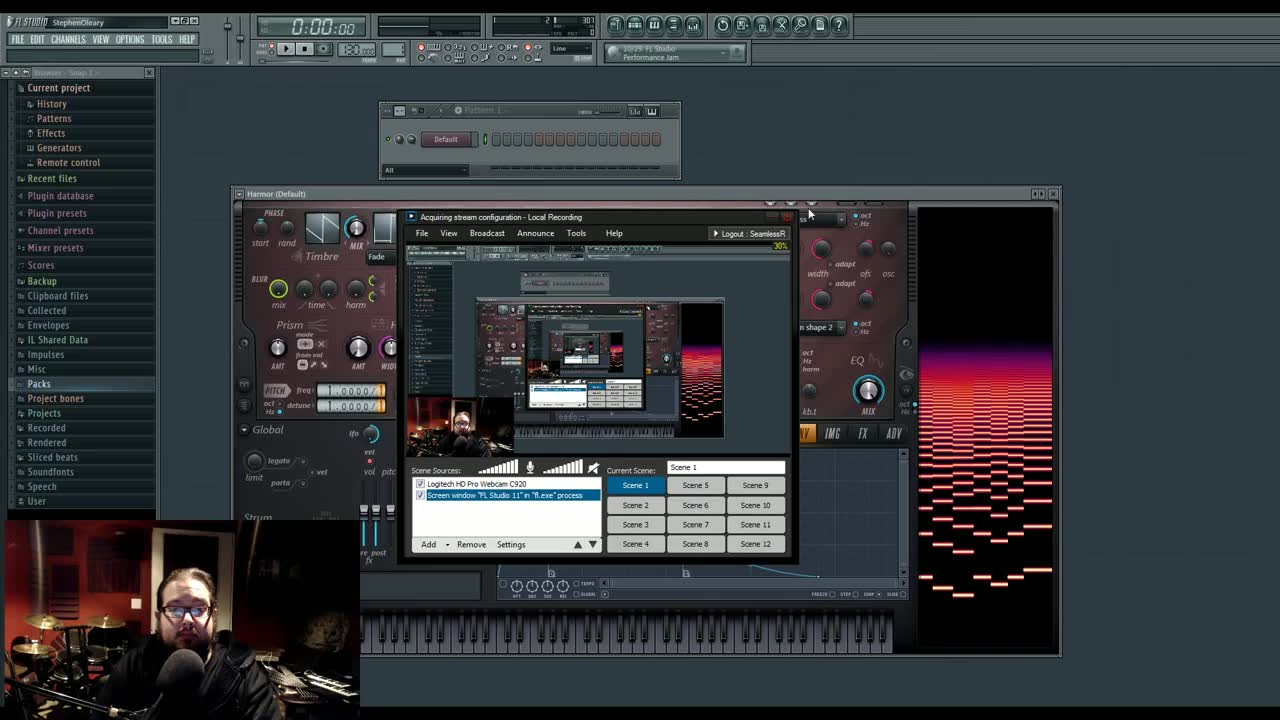
Task: Click the Harmor timbre MIX knob
Action: coord(355,228)
